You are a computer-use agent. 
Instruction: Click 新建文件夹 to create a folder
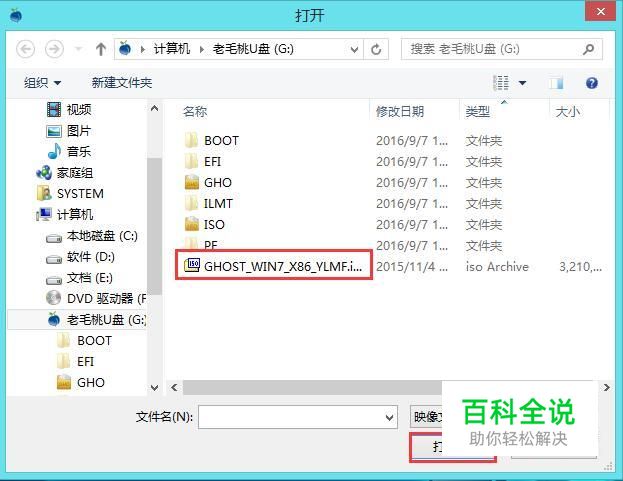click(x=122, y=83)
